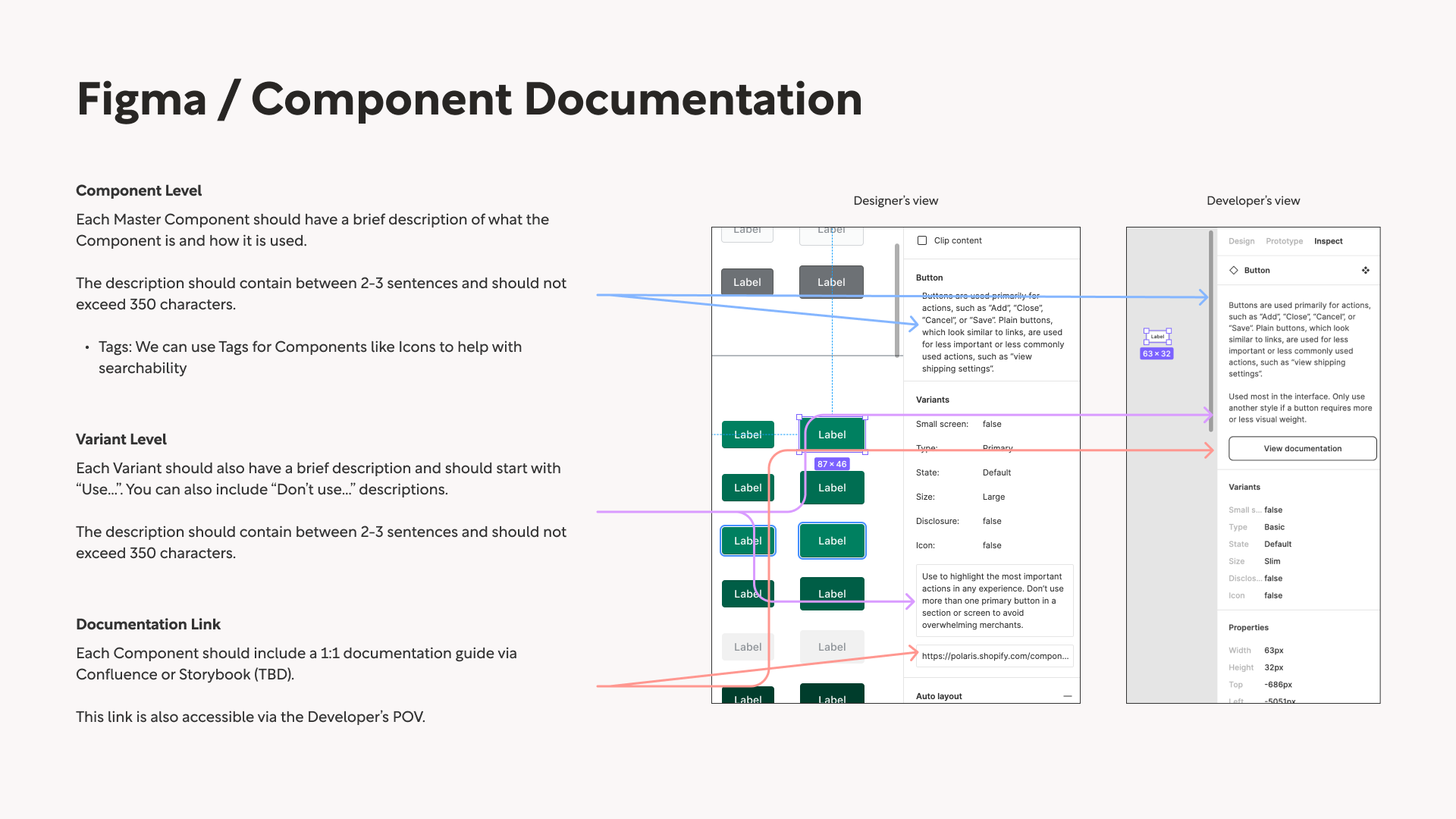Click the Tags bullet about Icons searchability
Viewport: 1456px width, 819px height.
point(310,357)
